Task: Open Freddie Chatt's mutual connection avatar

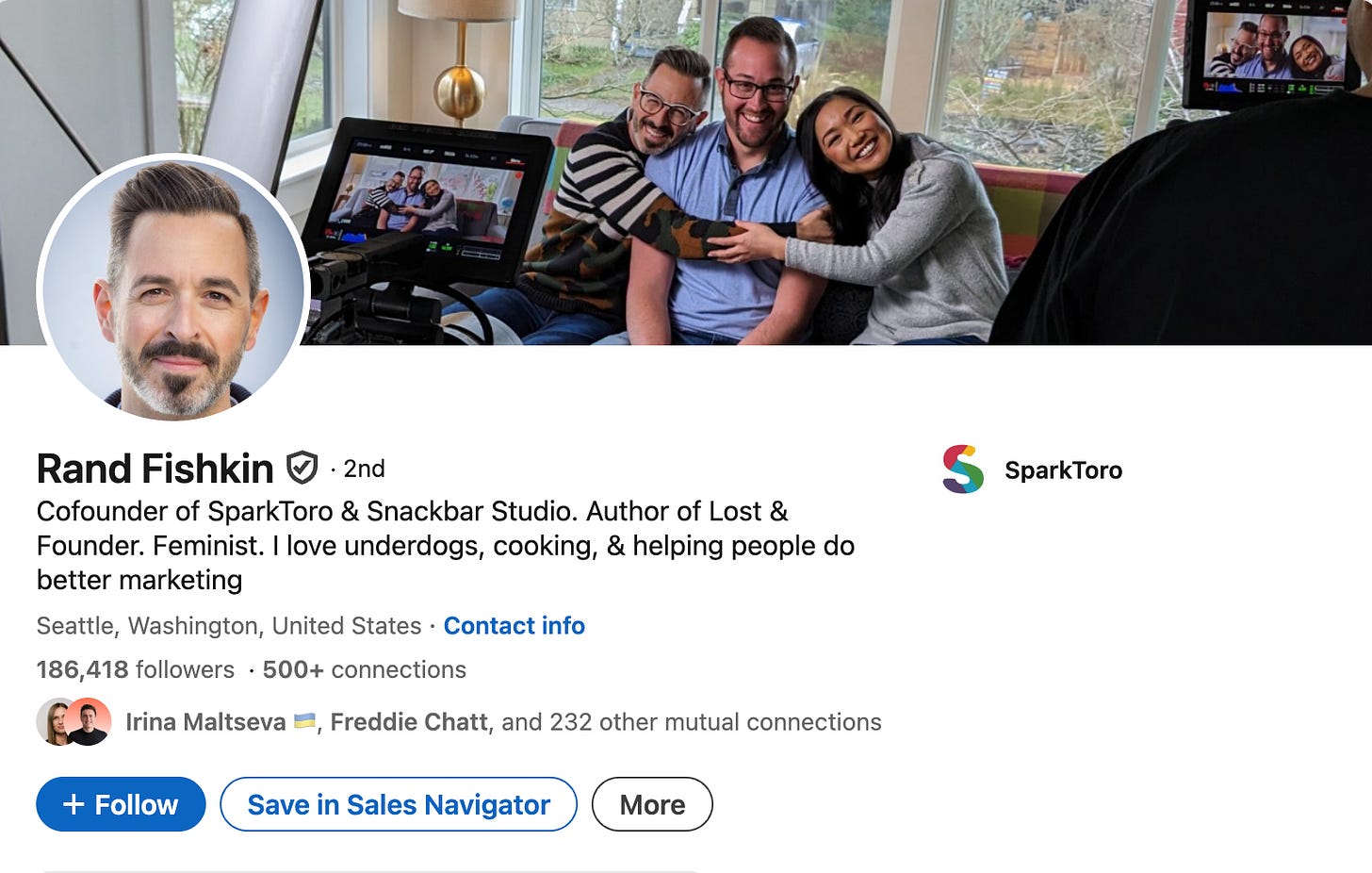Action: pyautogui.click(x=89, y=722)
